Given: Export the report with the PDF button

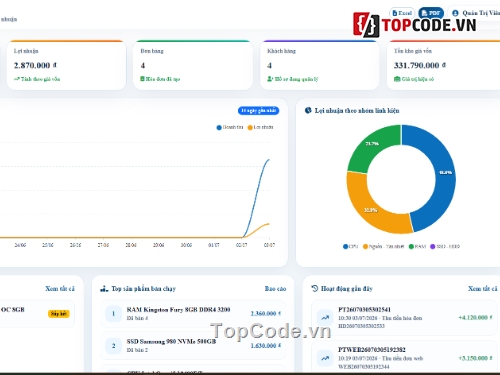Looking at the screenshot, I should 431,13.
